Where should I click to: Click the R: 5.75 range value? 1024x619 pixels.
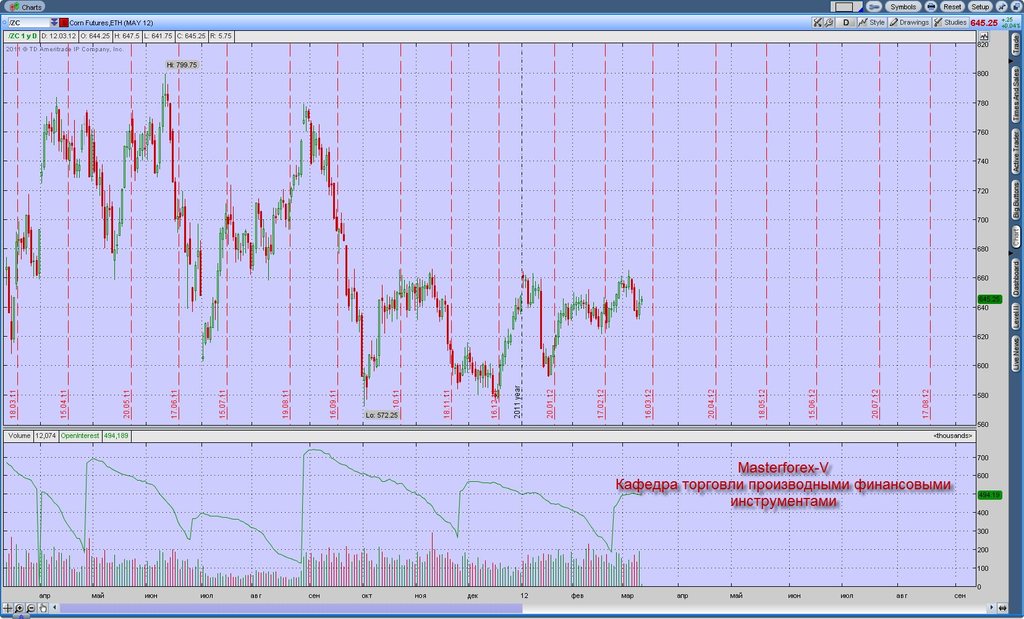pyautogui.click(x=221, y=36)
